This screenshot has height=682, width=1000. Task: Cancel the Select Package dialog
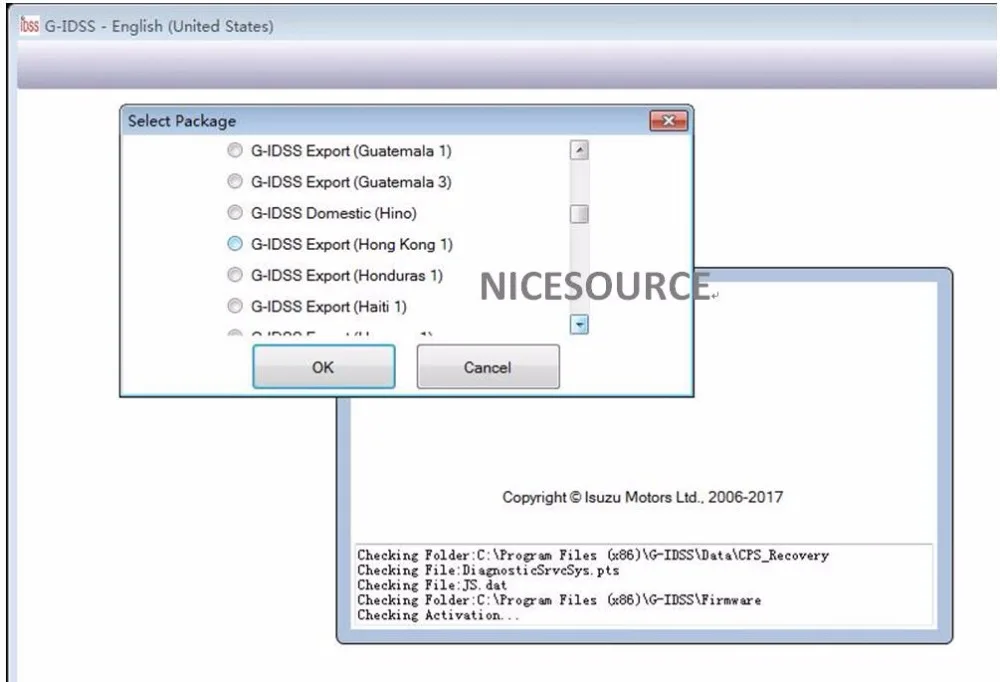point(488,367)
